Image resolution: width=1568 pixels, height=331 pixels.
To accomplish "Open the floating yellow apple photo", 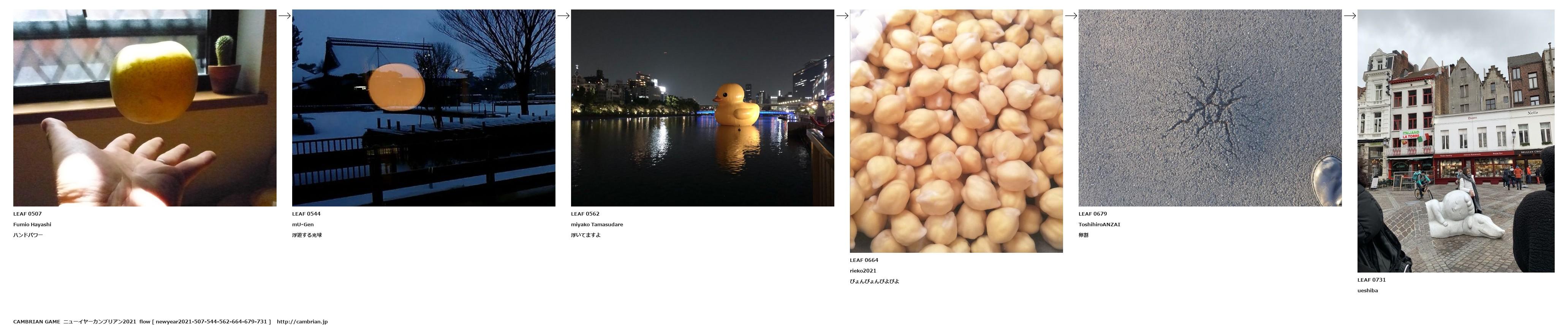I will pos(145,108).
